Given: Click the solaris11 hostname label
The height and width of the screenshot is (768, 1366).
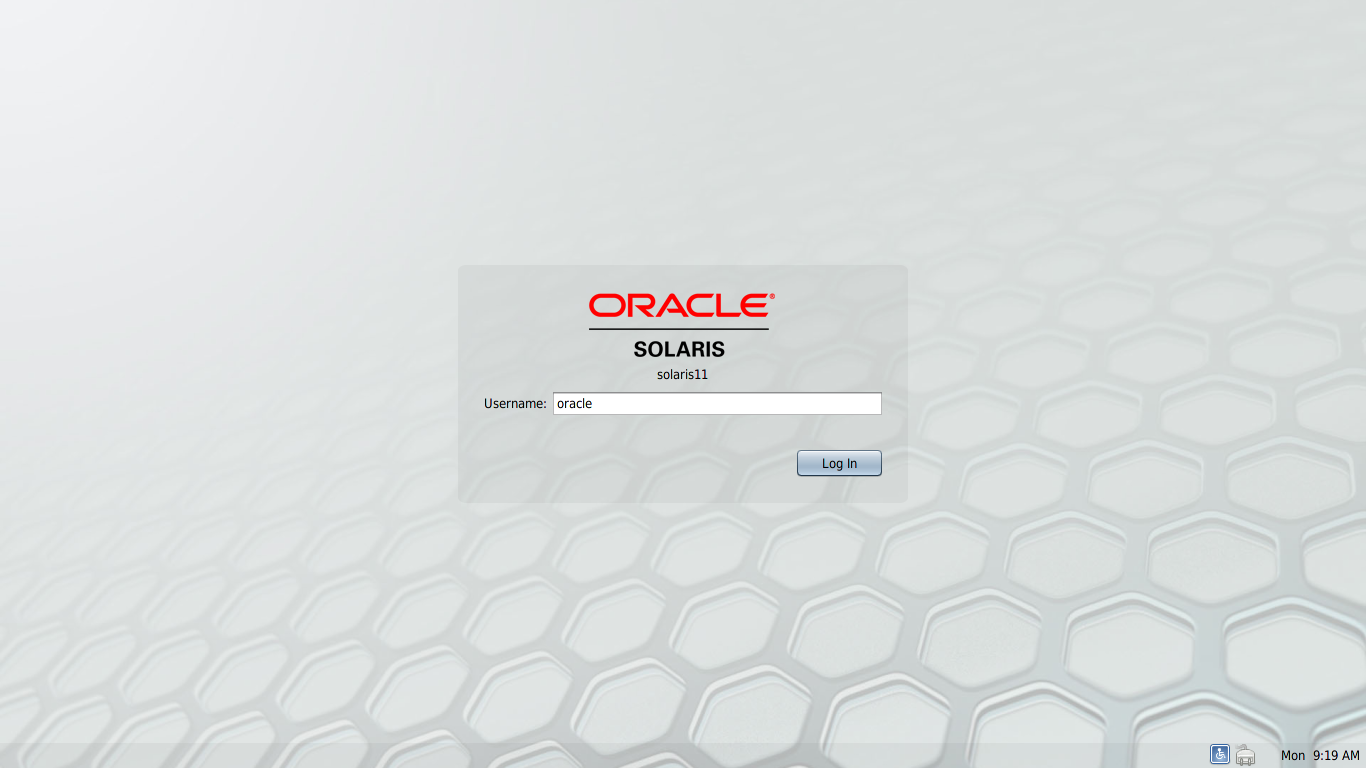Looking at the screenshot, I should (x=682, y=375).
